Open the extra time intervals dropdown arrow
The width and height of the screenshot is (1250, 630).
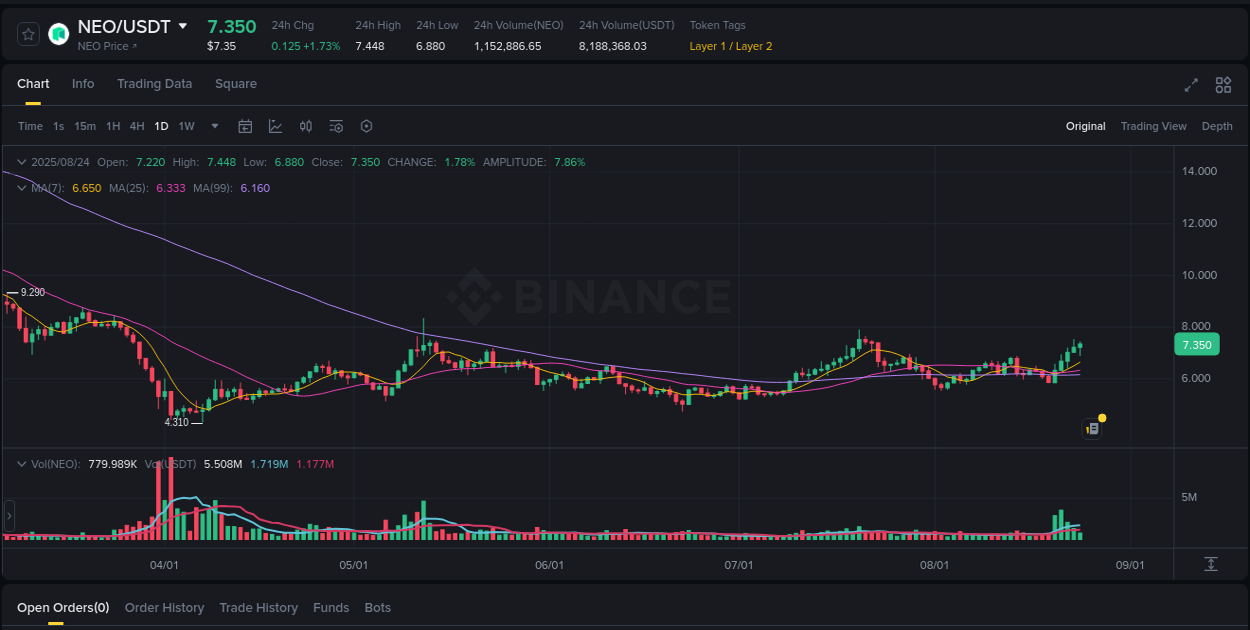point(214,126)
